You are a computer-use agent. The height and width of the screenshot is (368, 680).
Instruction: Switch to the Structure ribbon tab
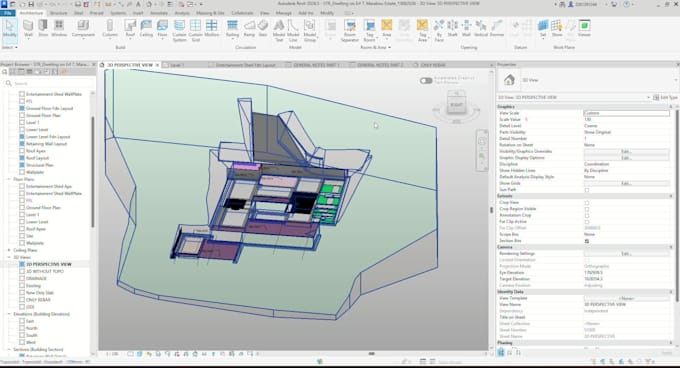coord(58,13)
